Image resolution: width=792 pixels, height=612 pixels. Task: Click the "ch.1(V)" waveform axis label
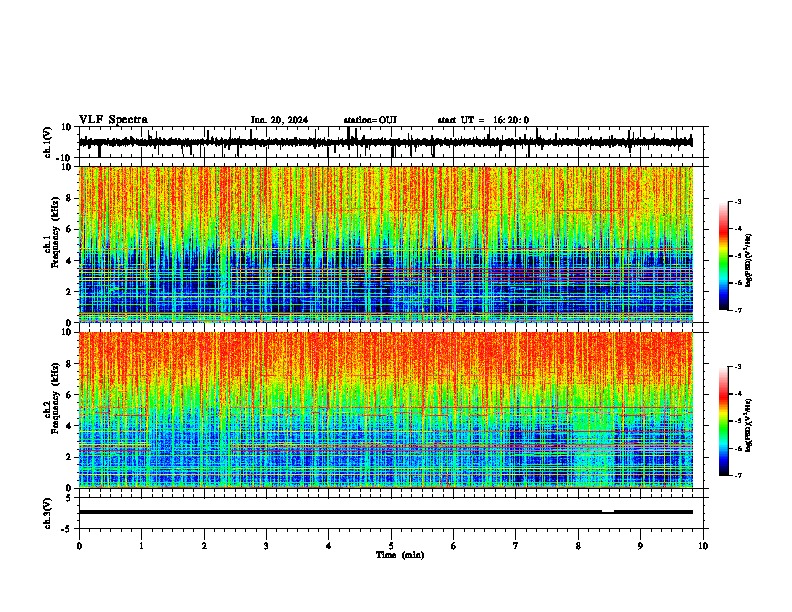click(x=48, y=142)
